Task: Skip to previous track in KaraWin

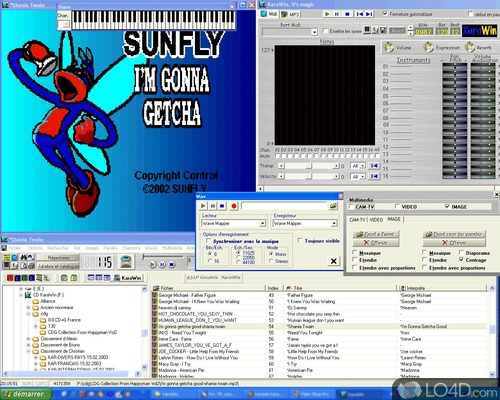Action: point(359,14)
